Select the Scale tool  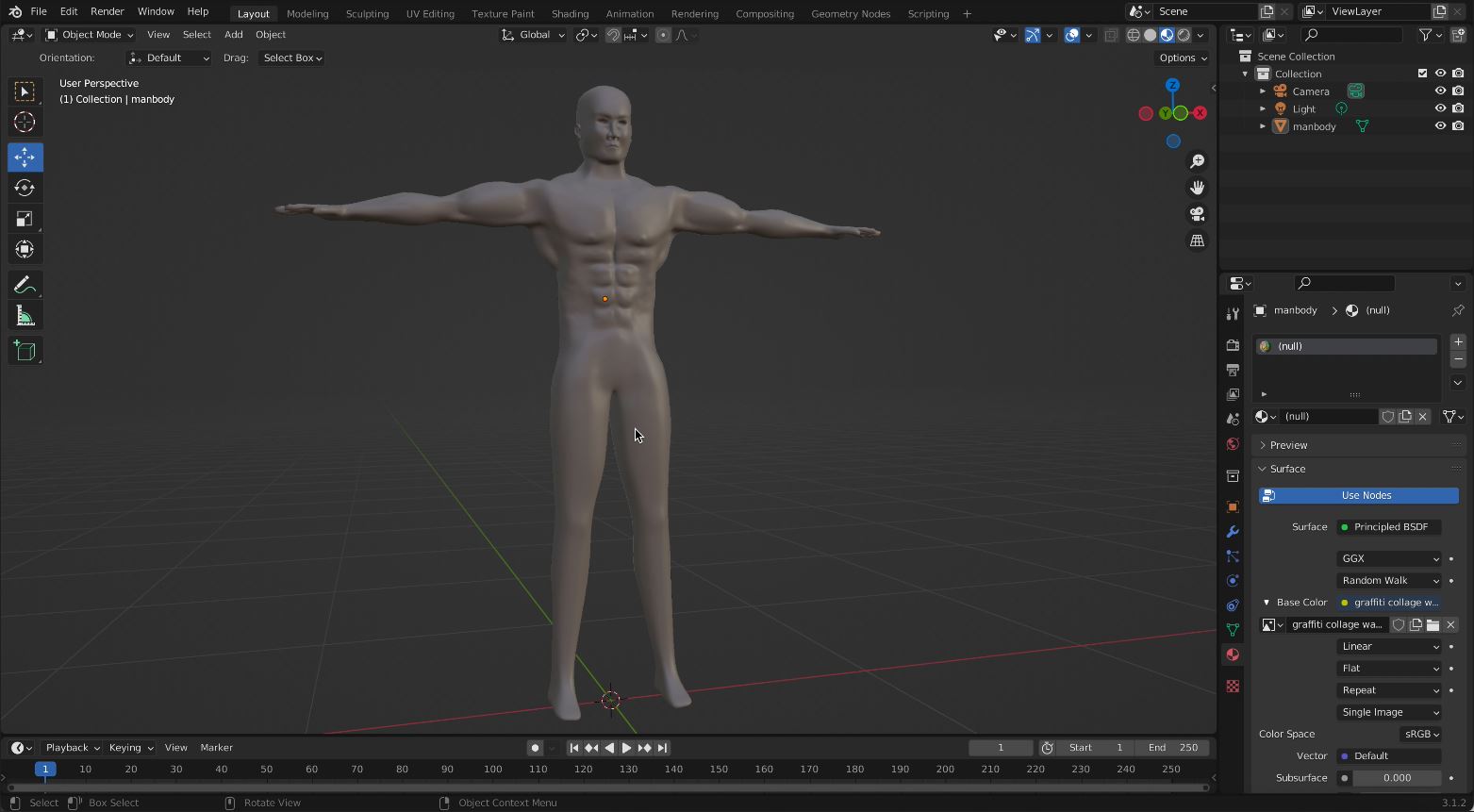point(25,219)
